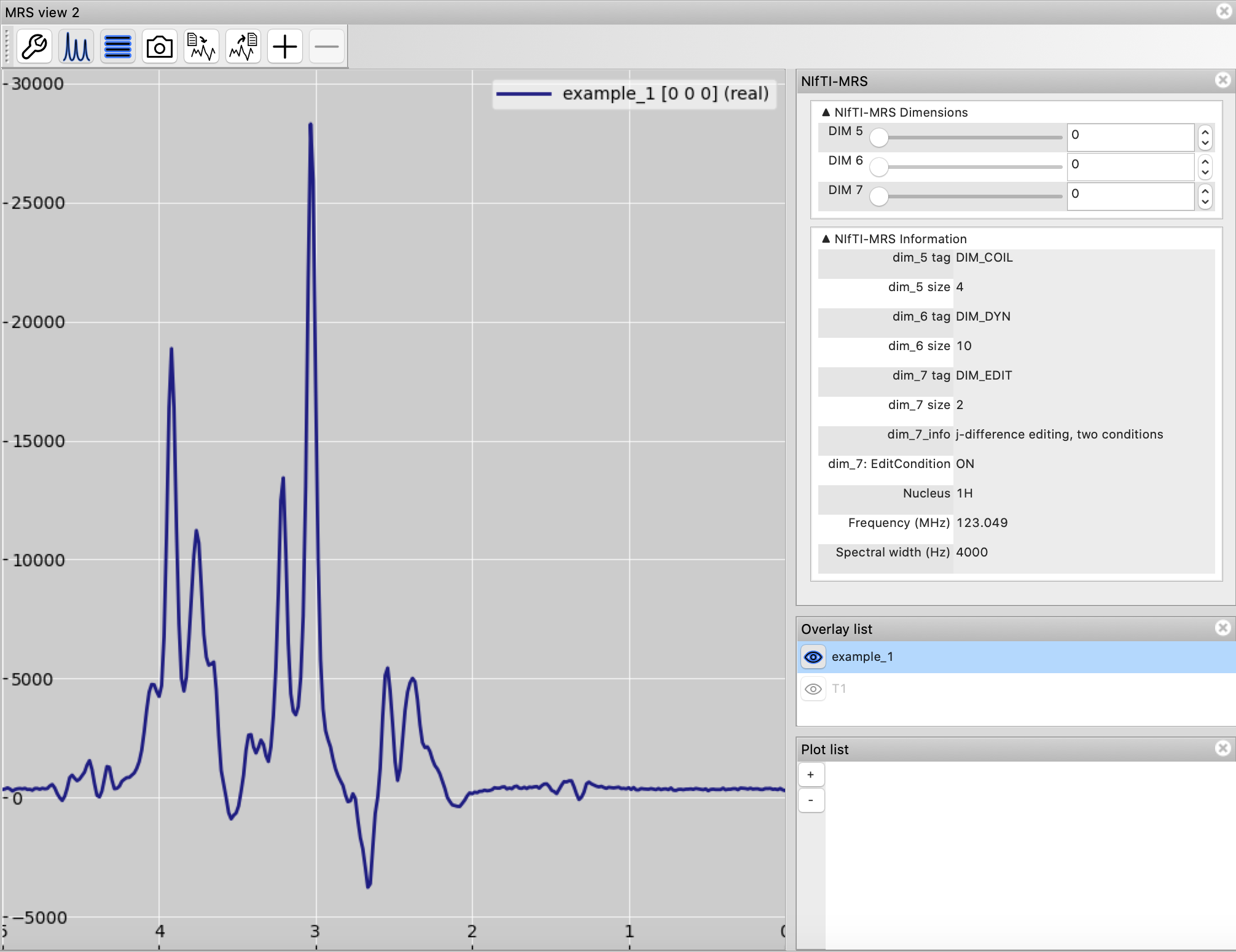Click the import data series icon
Image resolution: width=1236 pixels, height=952 pixels.
point(201,46)
